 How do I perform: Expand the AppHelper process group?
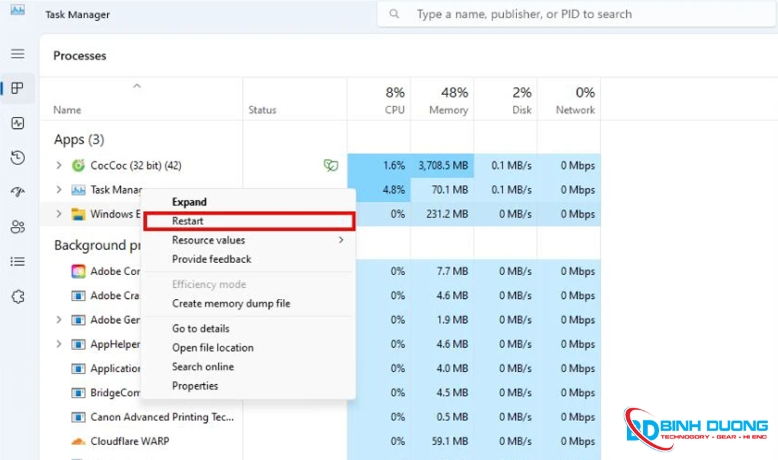tap(59, 344)
